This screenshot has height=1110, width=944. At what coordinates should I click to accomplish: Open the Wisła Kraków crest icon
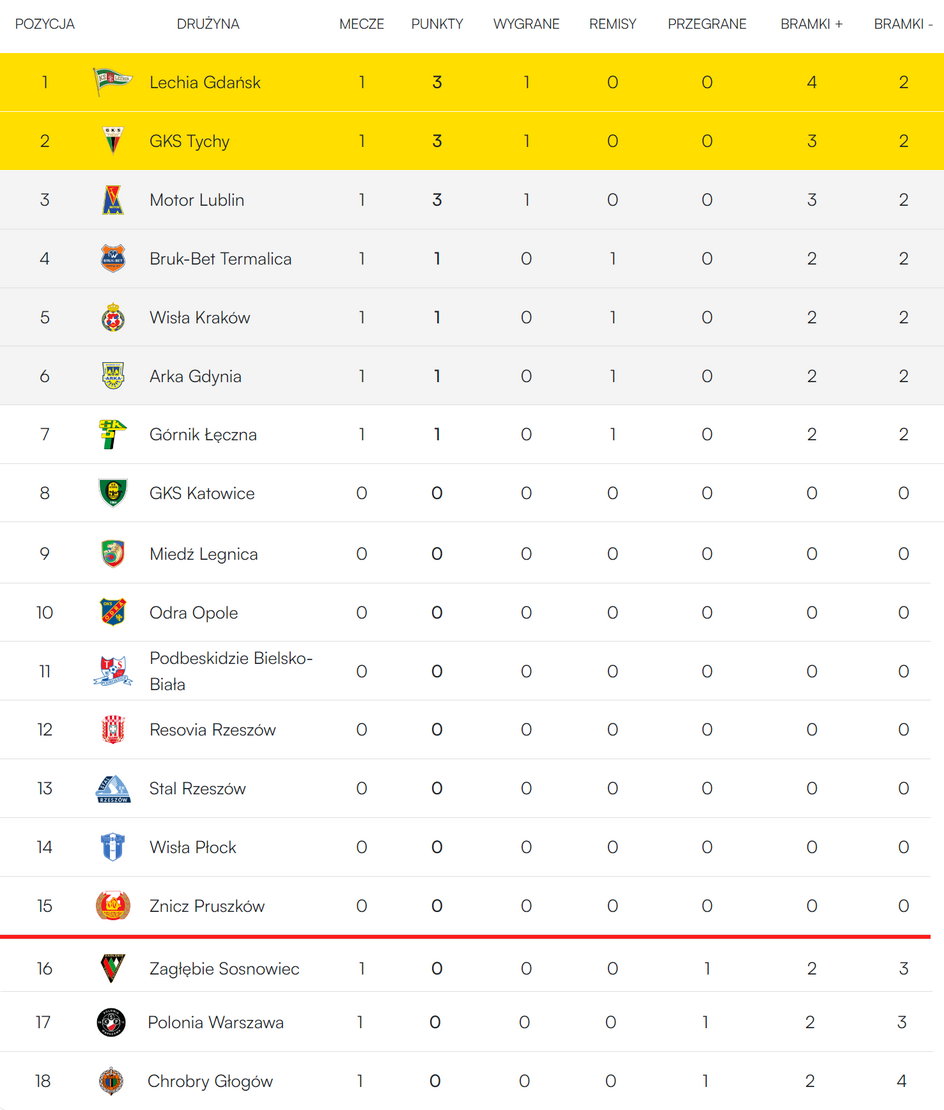[x=113, y=317]
